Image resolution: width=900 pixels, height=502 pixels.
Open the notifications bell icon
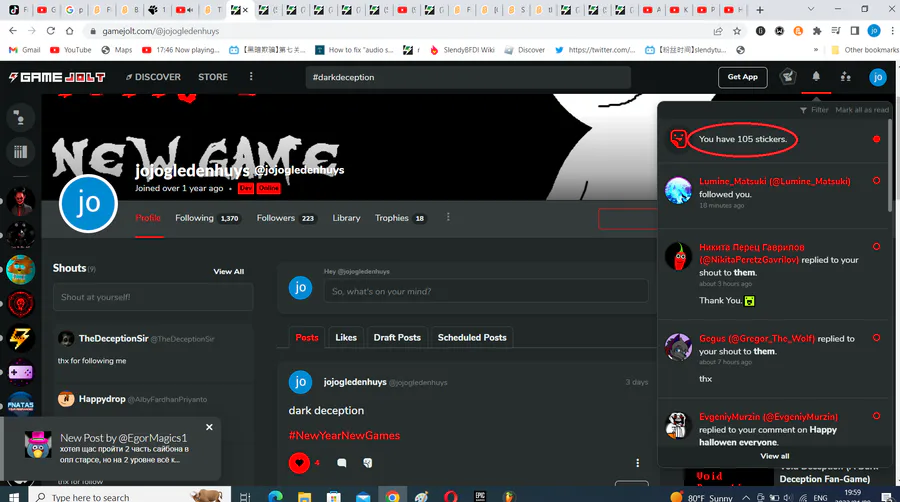pyautogui.click(x=816, y=76)
